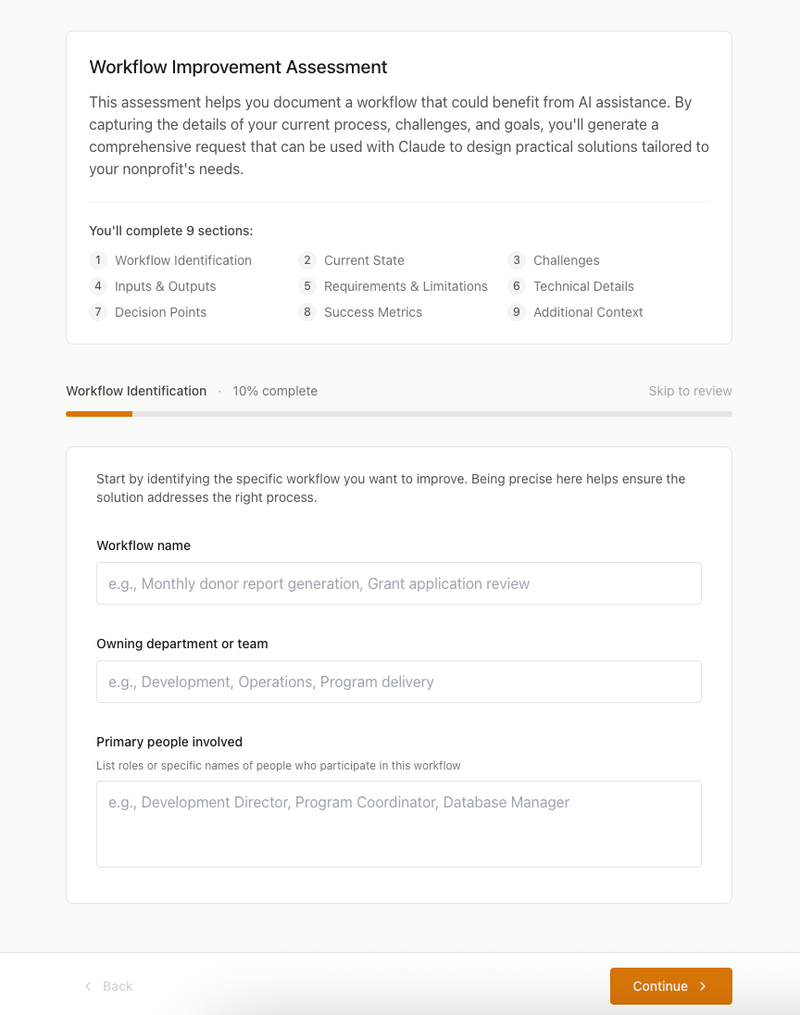Click the Current State section number 2 circle

(307, 260)
